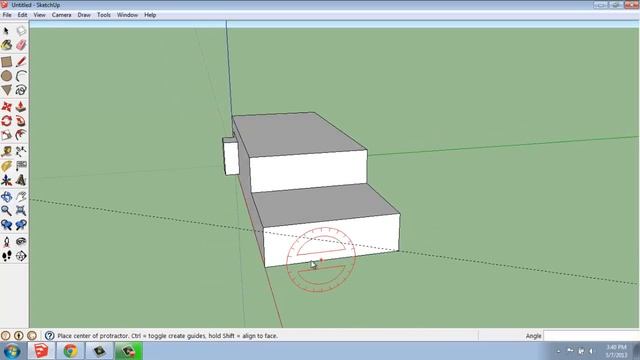Select the Tape Measure tool
Viewport: 640px width, 360px height.
pos(7,152)
